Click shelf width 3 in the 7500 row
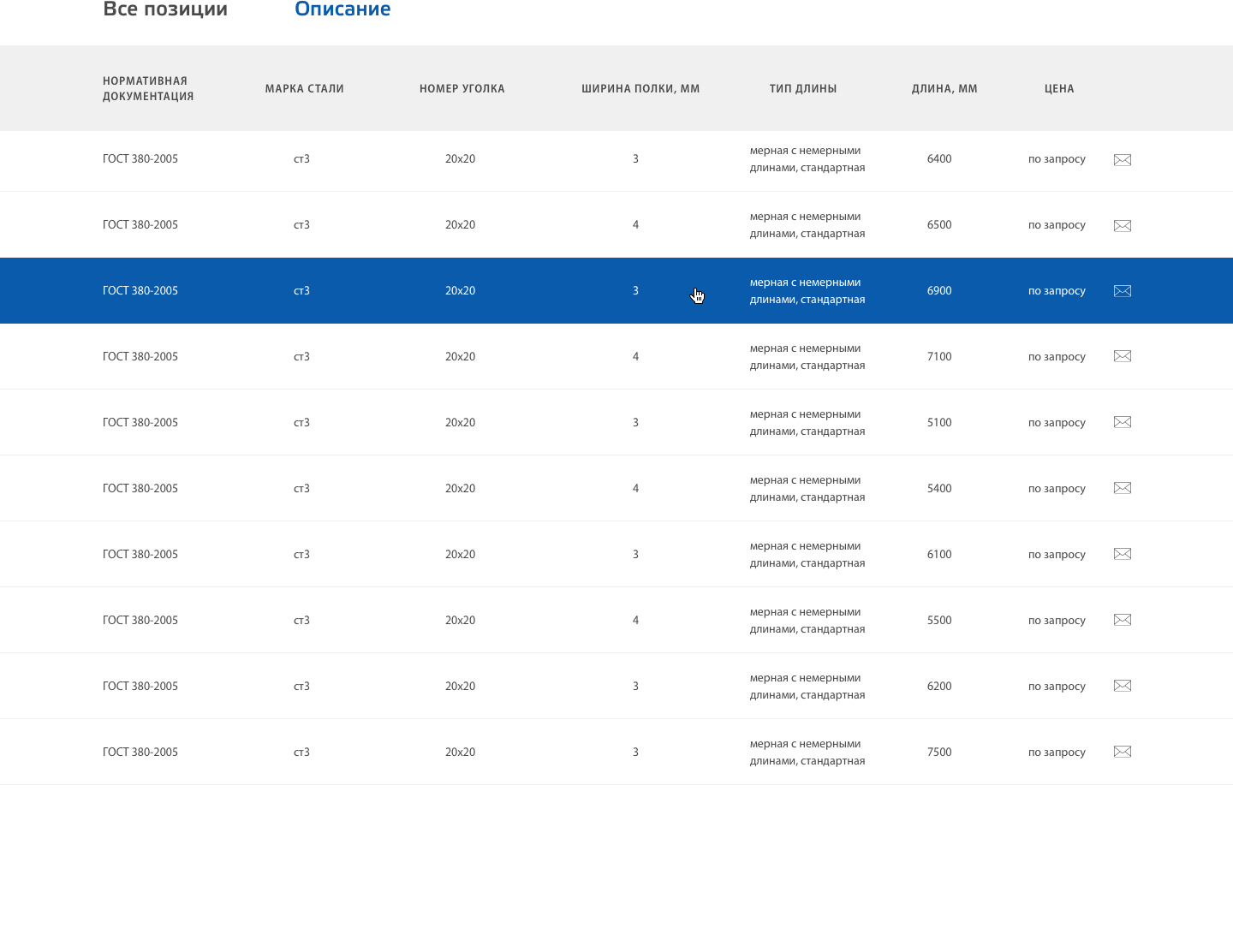 coord(635,753)
